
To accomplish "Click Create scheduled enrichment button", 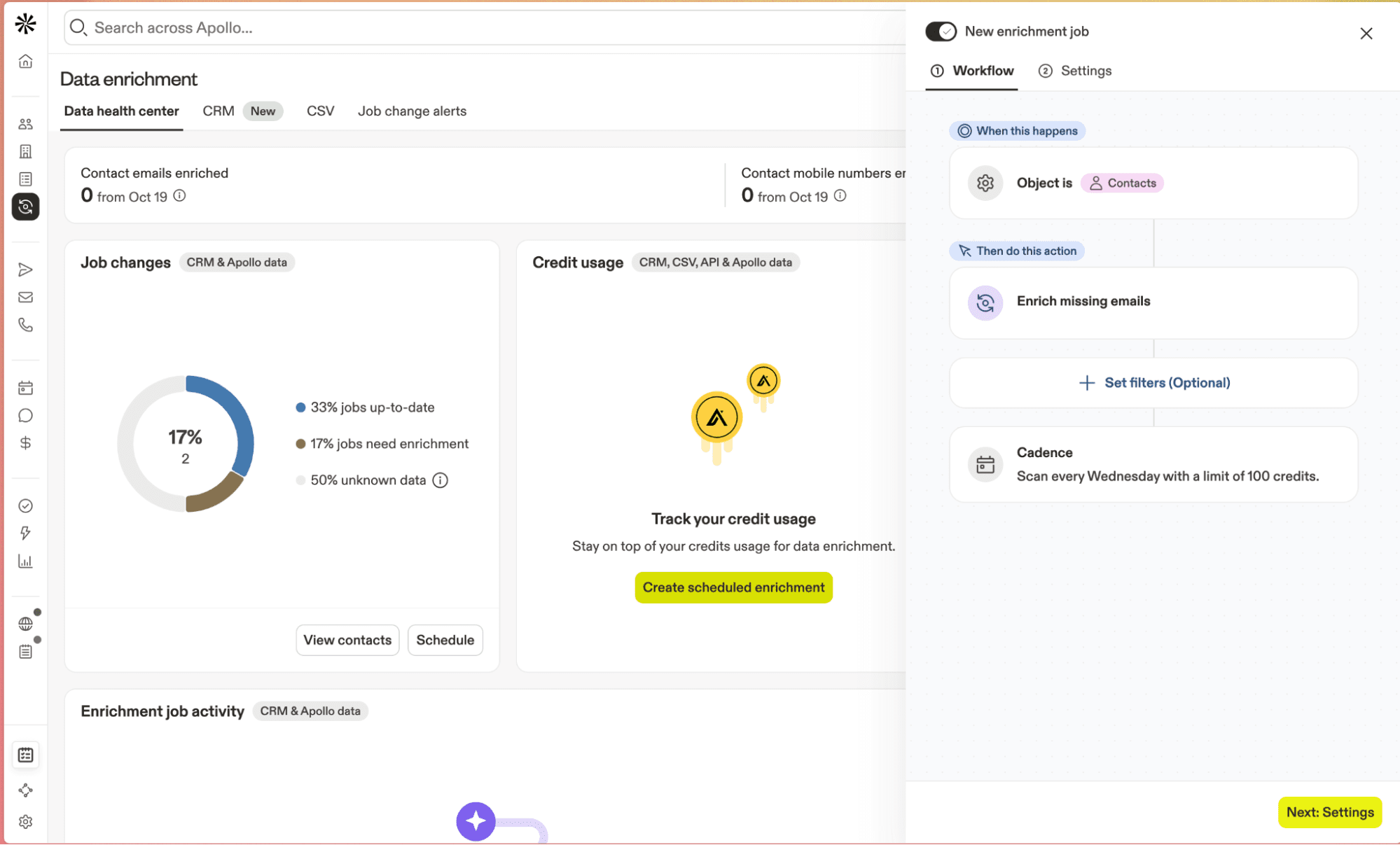I will pyautogui.click(x=733, y=587).
